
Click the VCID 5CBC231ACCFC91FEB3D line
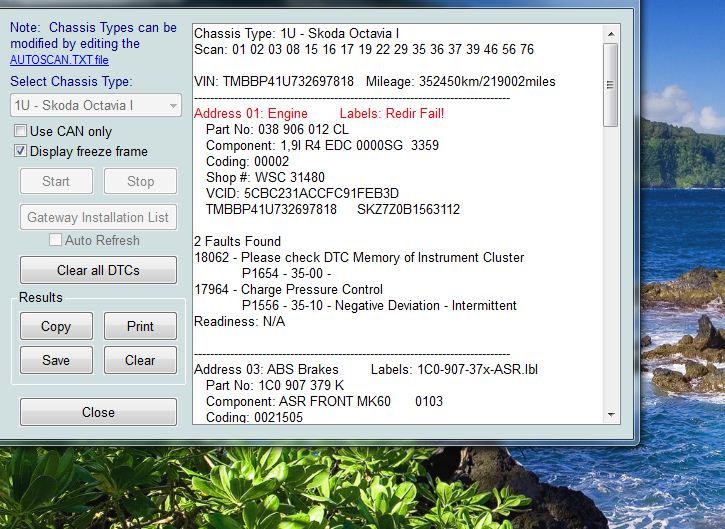[x=302, y=193]
